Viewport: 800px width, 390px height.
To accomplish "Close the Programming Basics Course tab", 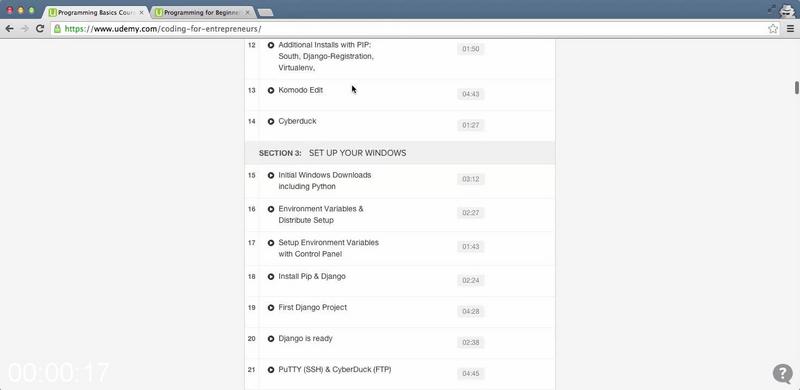I will click(141, 12).
